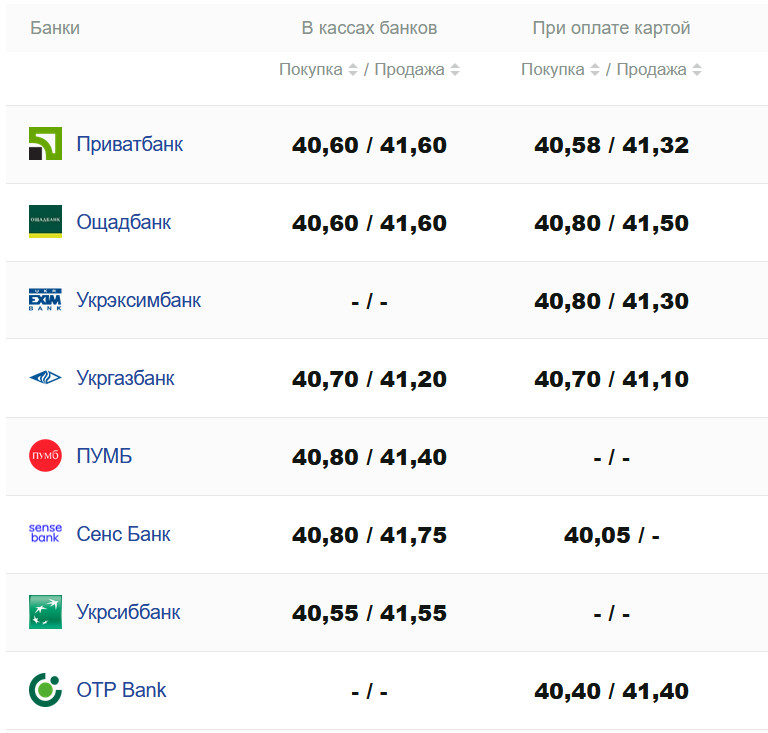Viewport: 768px width, 733px height.
Task: Click the Банки column header
Action: [55, 28]
